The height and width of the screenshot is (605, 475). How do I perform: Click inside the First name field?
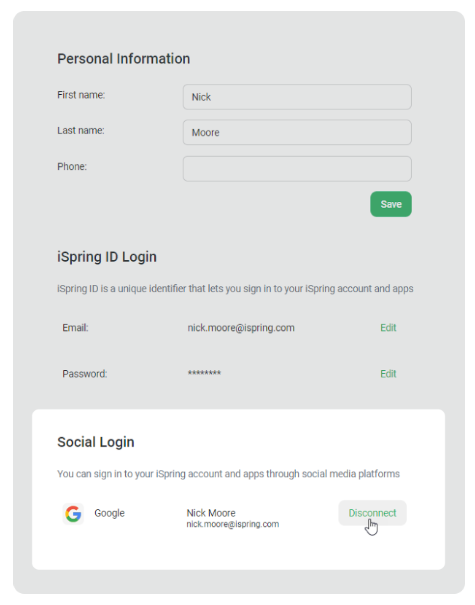(x=297, y=97)
